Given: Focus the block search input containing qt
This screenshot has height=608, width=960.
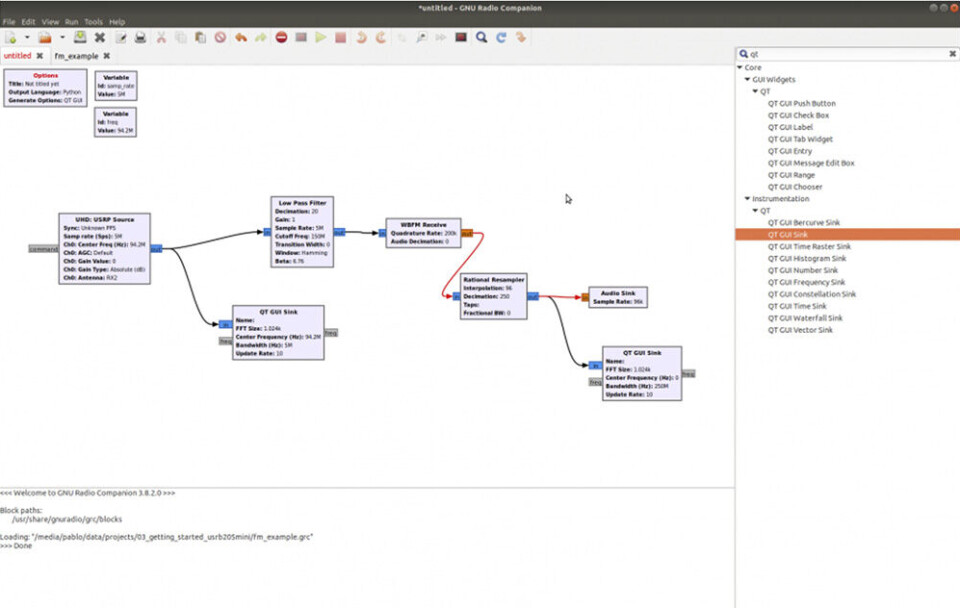Looking at the screenshot, I should coord(848,54).
